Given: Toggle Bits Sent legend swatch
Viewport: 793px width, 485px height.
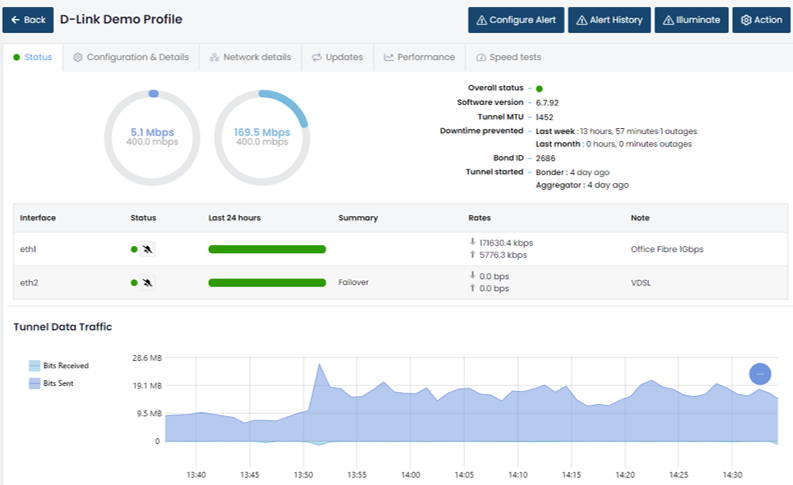Looking at the screenshot, I should 34,383.
